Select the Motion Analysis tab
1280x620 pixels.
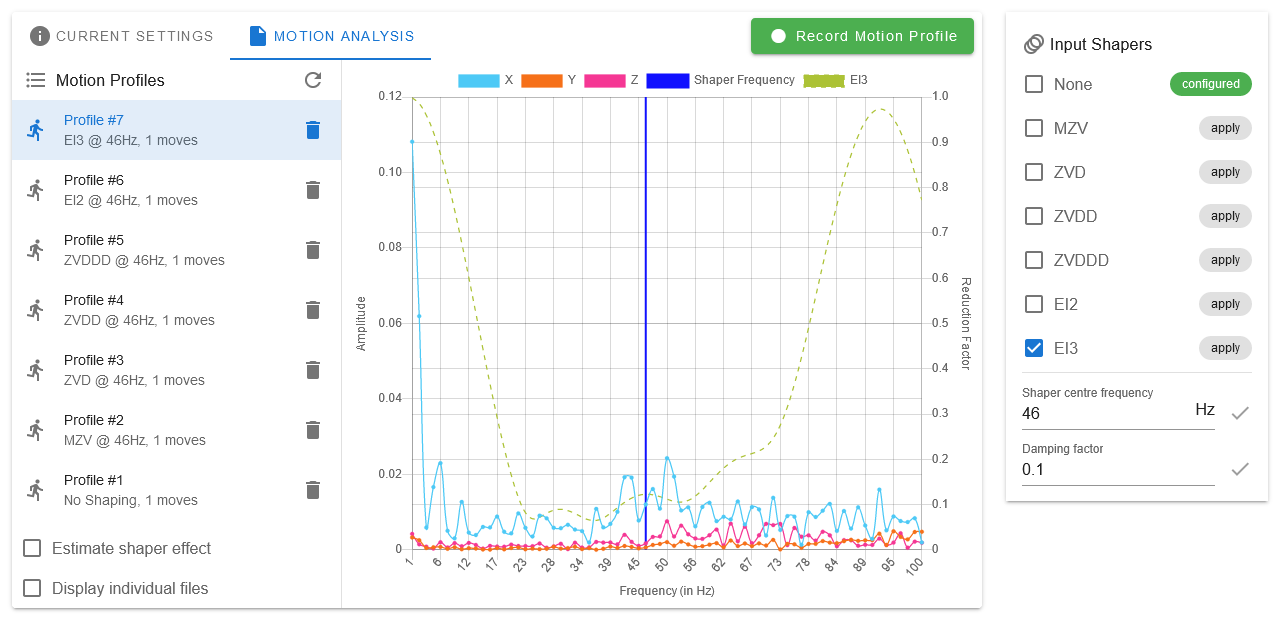331,36
